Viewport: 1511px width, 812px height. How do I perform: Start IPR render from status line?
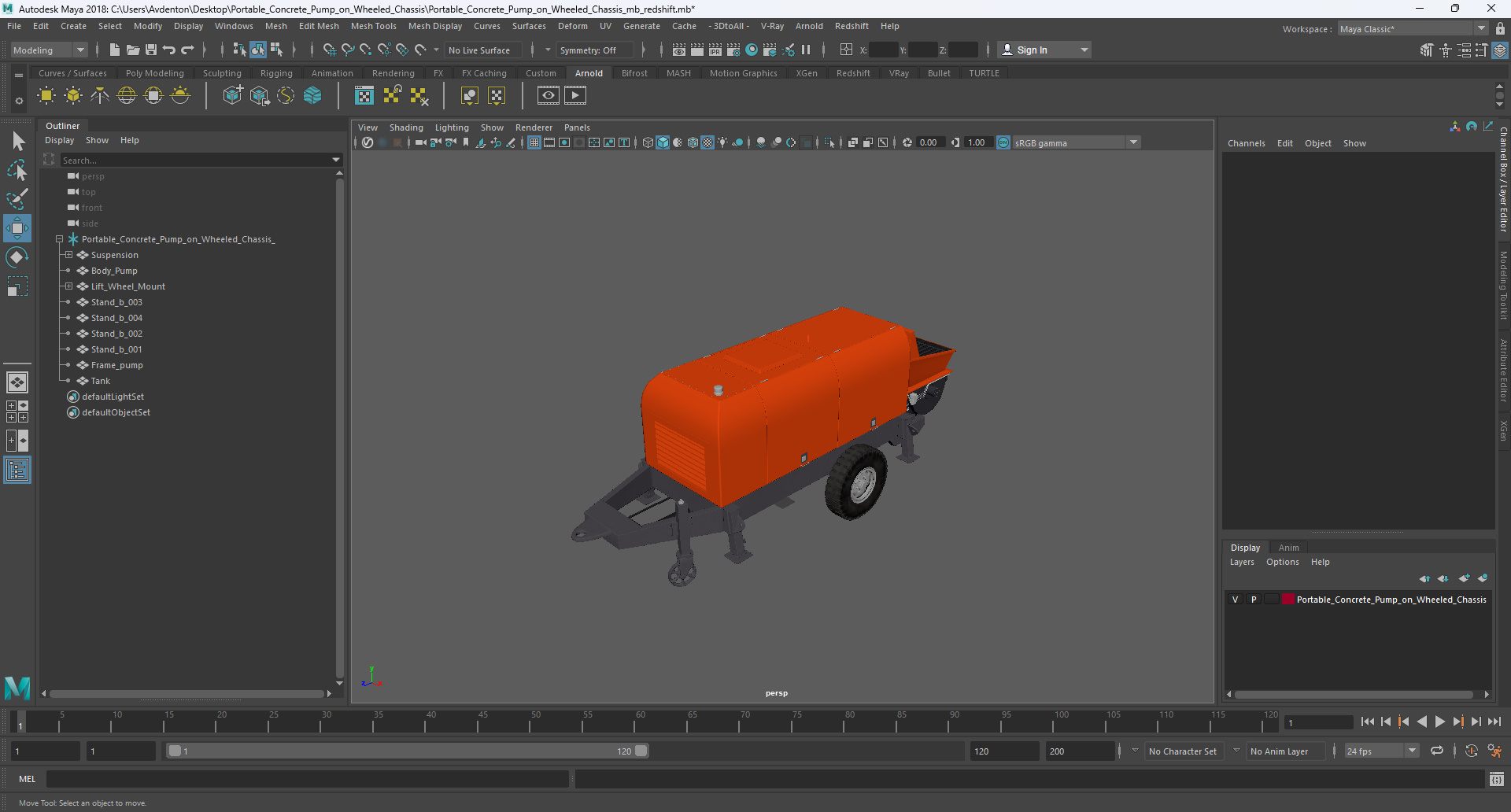(715, 50)
